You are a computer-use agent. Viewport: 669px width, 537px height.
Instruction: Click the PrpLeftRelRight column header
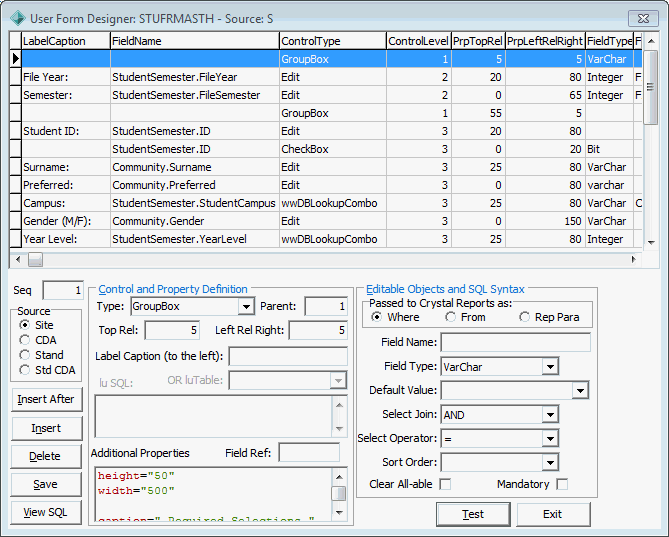545,41
